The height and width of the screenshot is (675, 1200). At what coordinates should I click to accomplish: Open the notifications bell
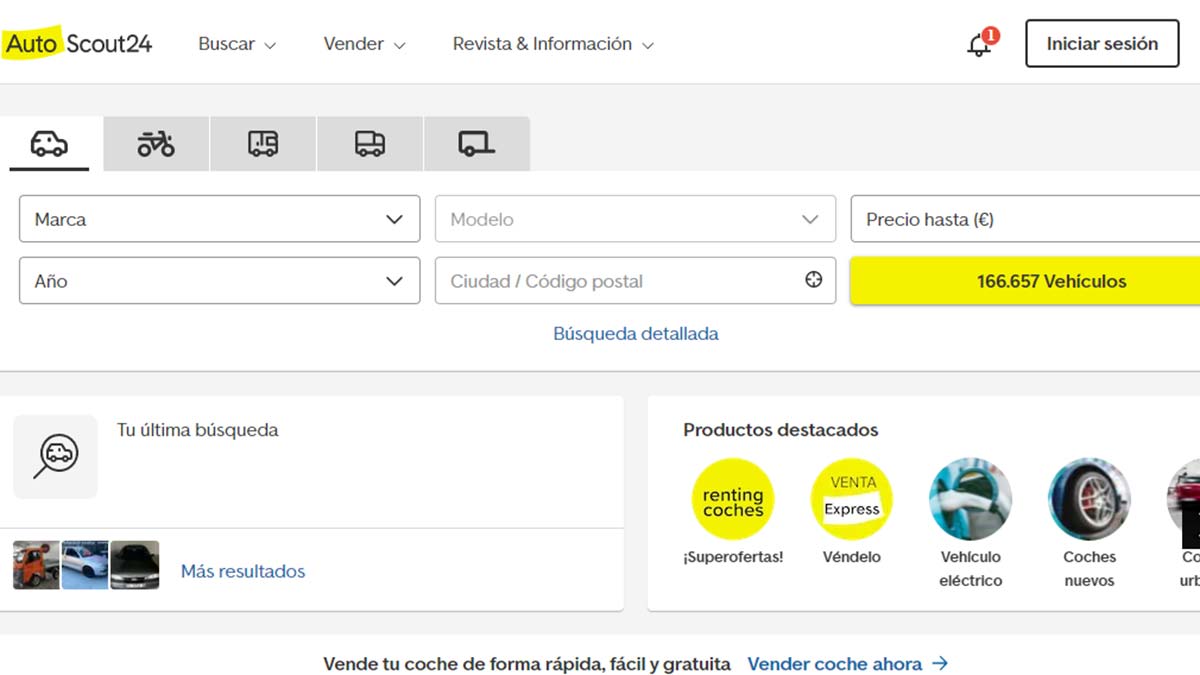979,45
